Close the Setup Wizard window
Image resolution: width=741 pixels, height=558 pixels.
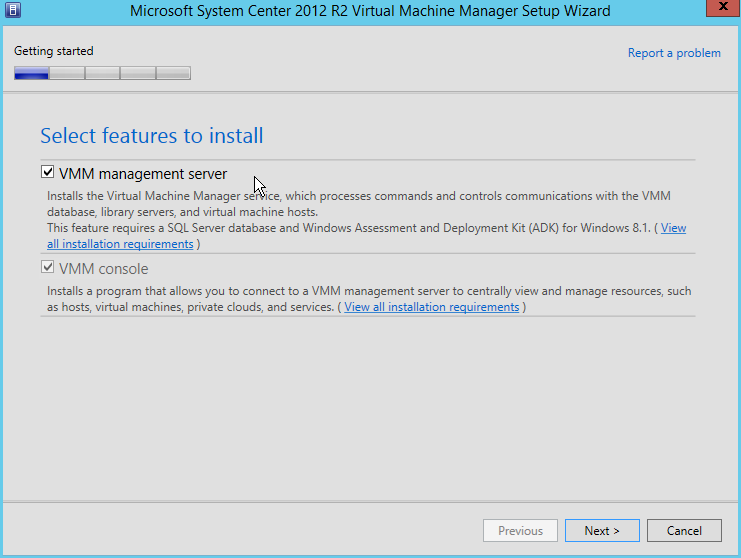point(723,8)
